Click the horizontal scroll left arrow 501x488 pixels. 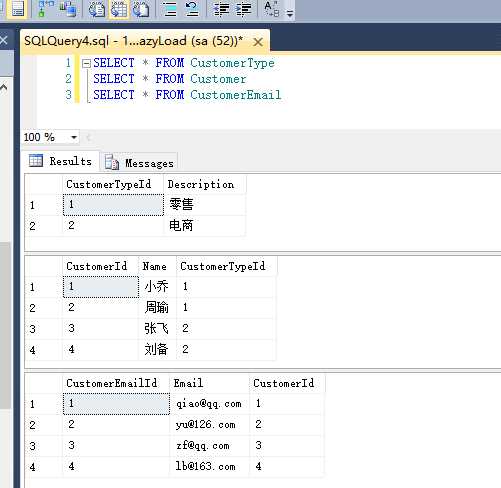89,137
